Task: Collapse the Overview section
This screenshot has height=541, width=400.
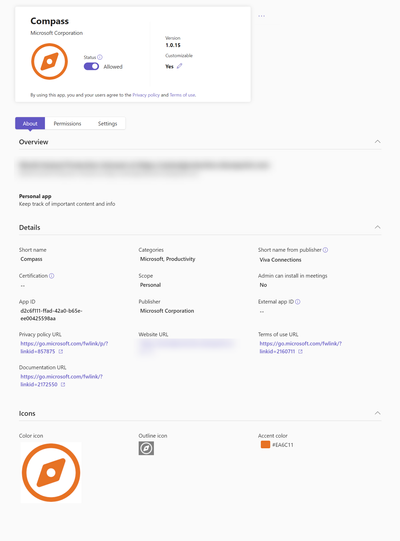Action: [x=378, y=141]
